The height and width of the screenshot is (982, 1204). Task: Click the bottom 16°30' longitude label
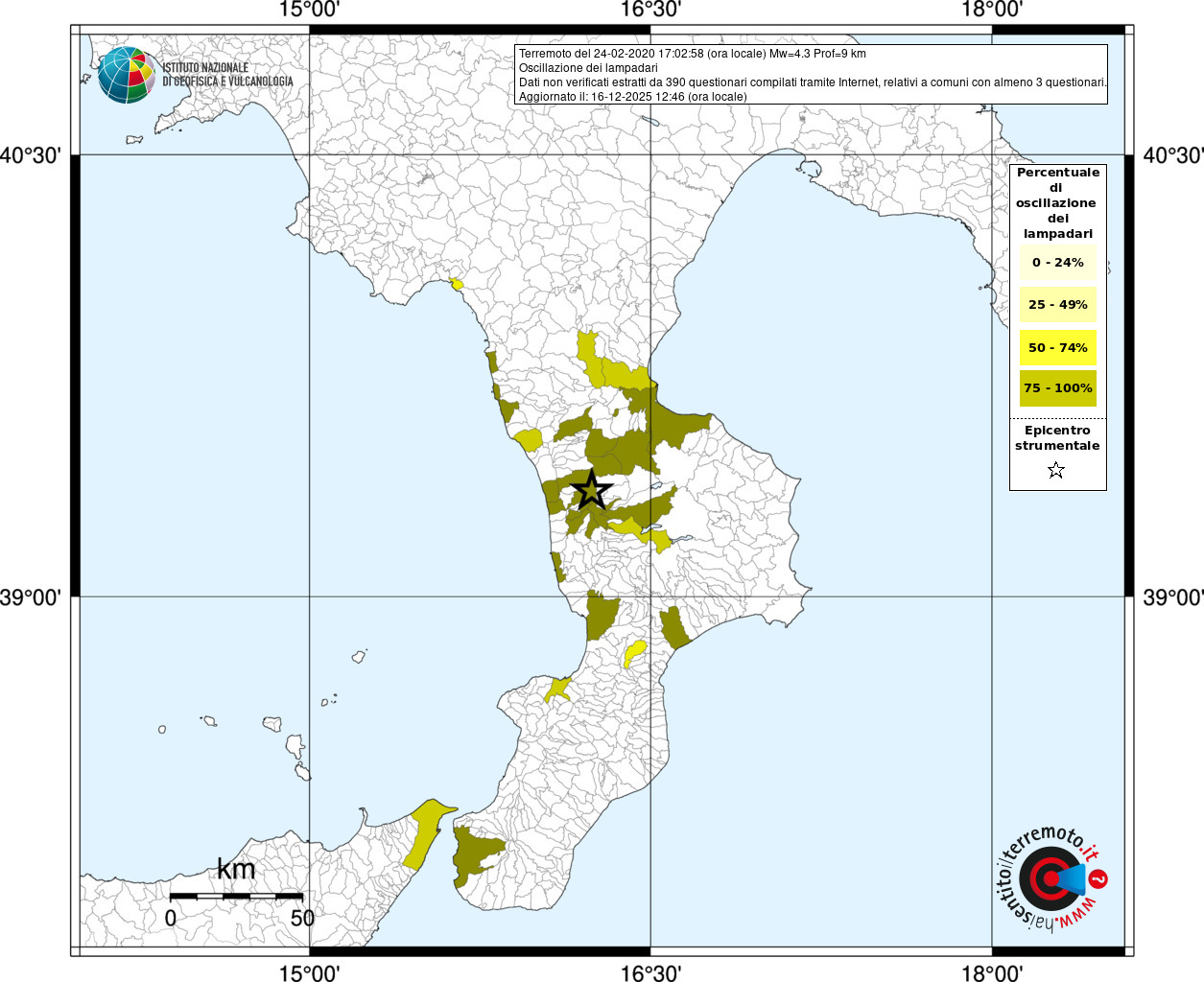coord(650,972)
